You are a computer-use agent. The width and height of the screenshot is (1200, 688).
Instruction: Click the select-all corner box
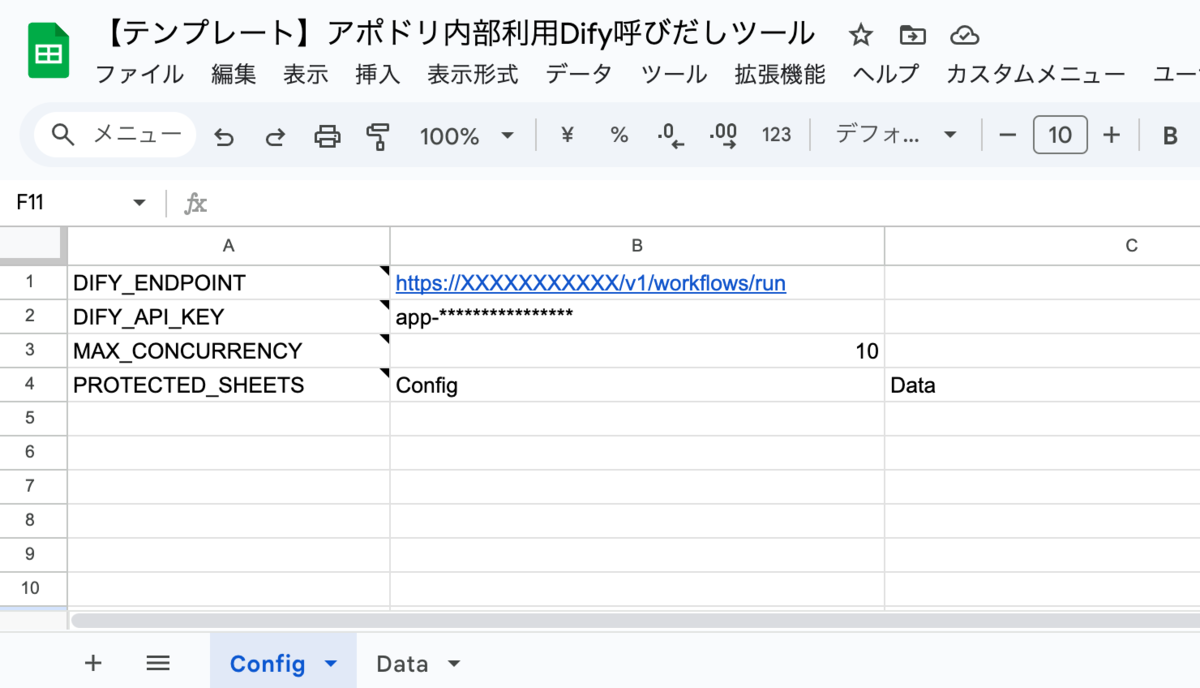(32, 245)
